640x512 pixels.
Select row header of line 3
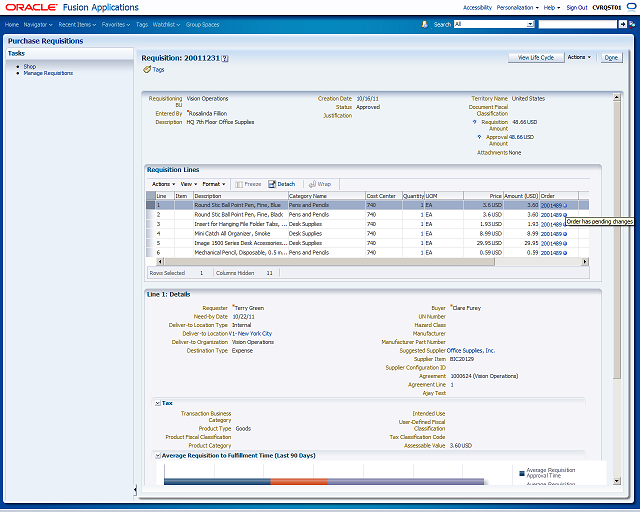pos(151,224)
